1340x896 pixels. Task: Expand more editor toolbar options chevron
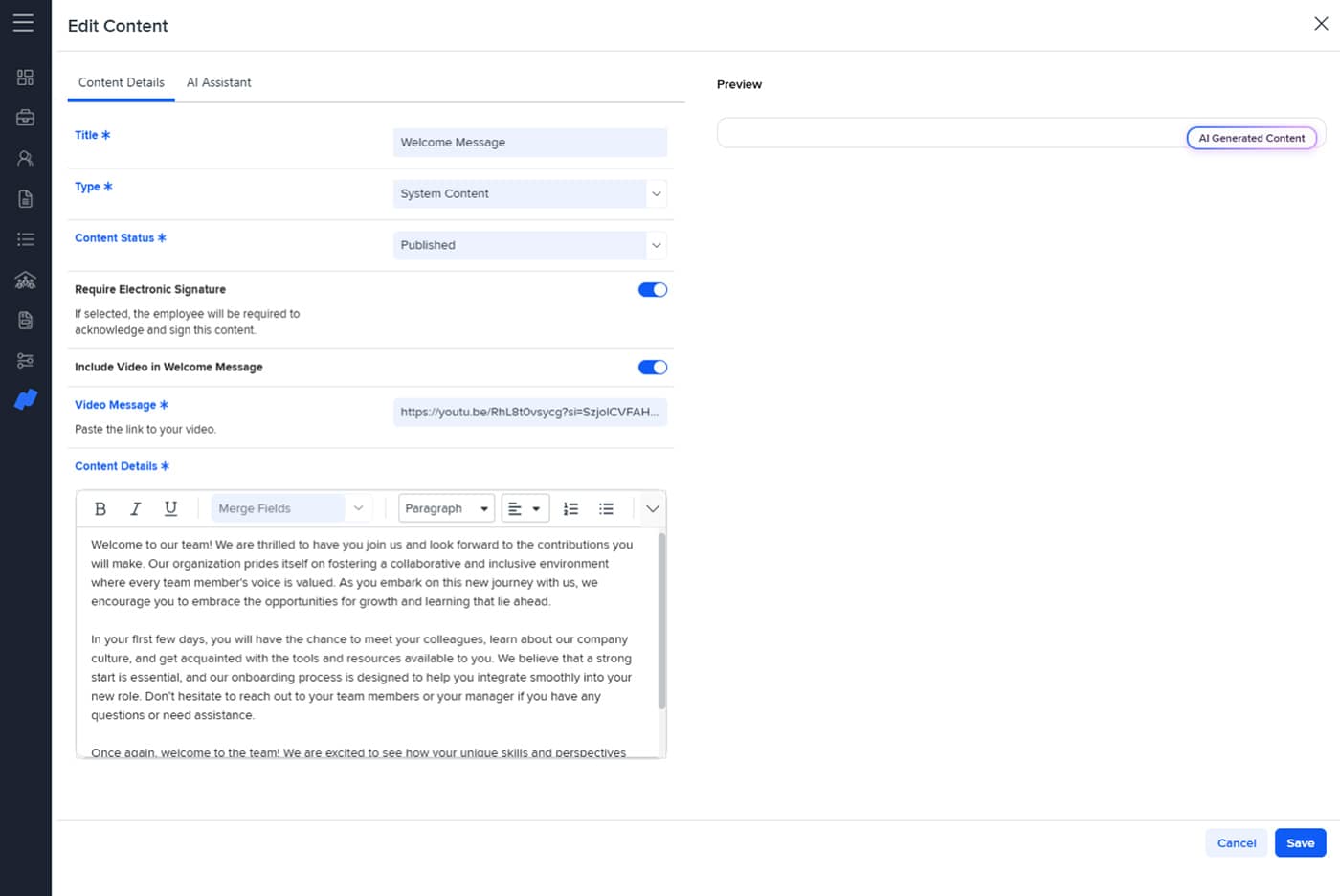(653, 508)
